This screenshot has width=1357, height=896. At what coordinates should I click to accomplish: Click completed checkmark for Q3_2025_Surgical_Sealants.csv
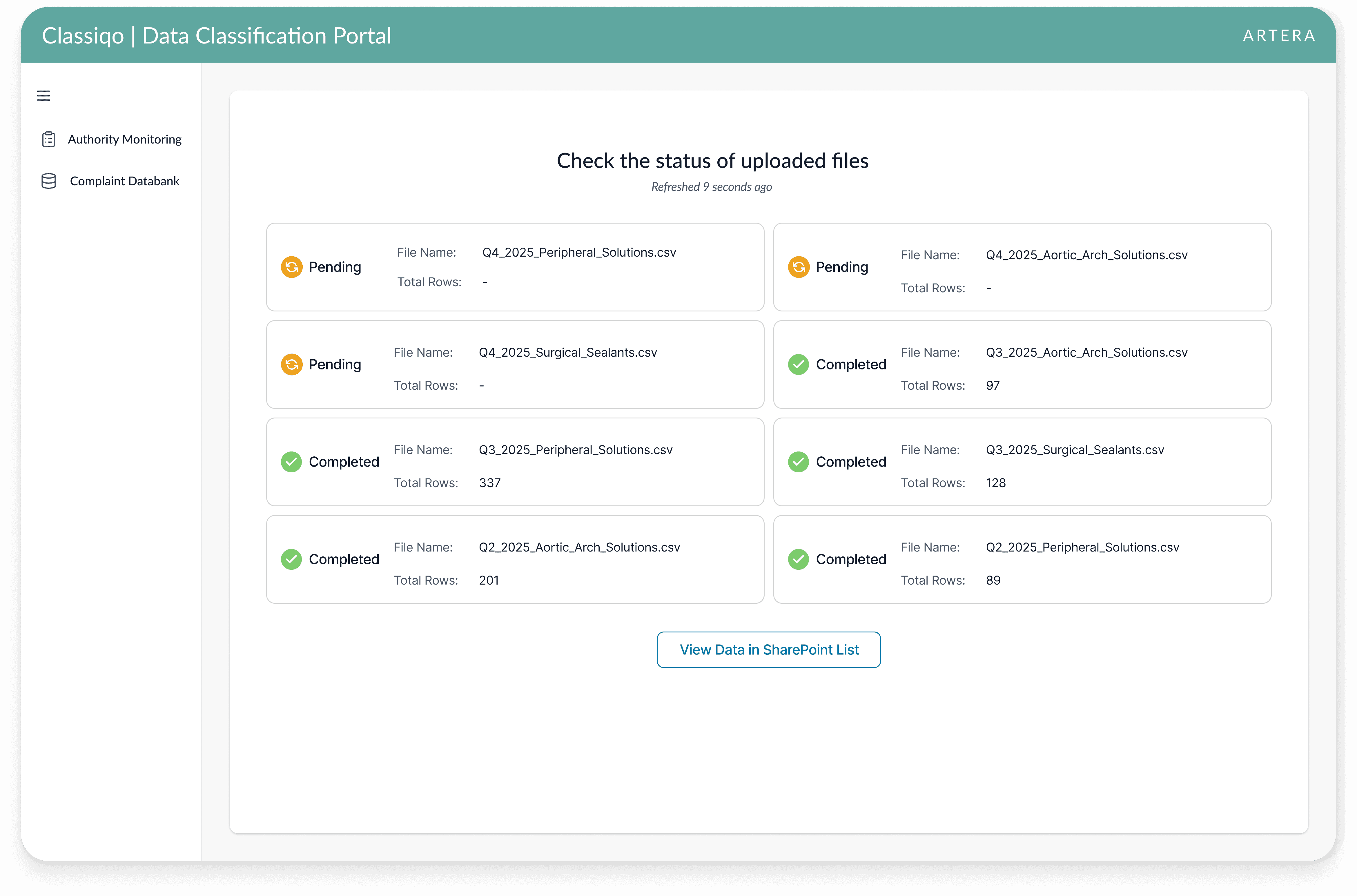pyautogui.click(x=798, y=462)
